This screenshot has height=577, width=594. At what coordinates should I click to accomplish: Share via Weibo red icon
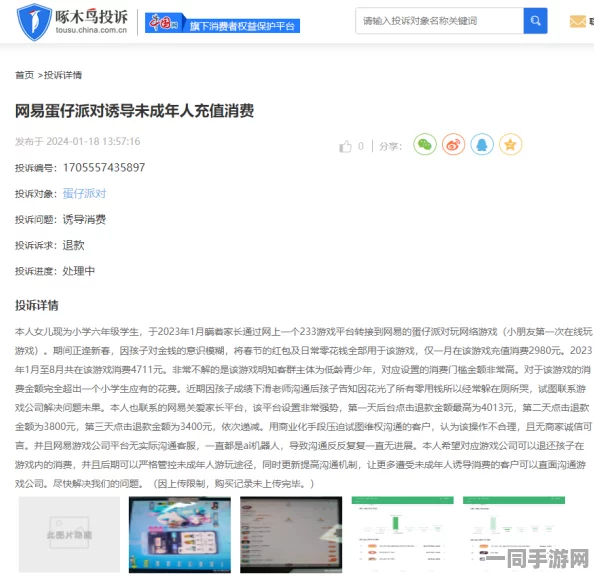[453, 144]
